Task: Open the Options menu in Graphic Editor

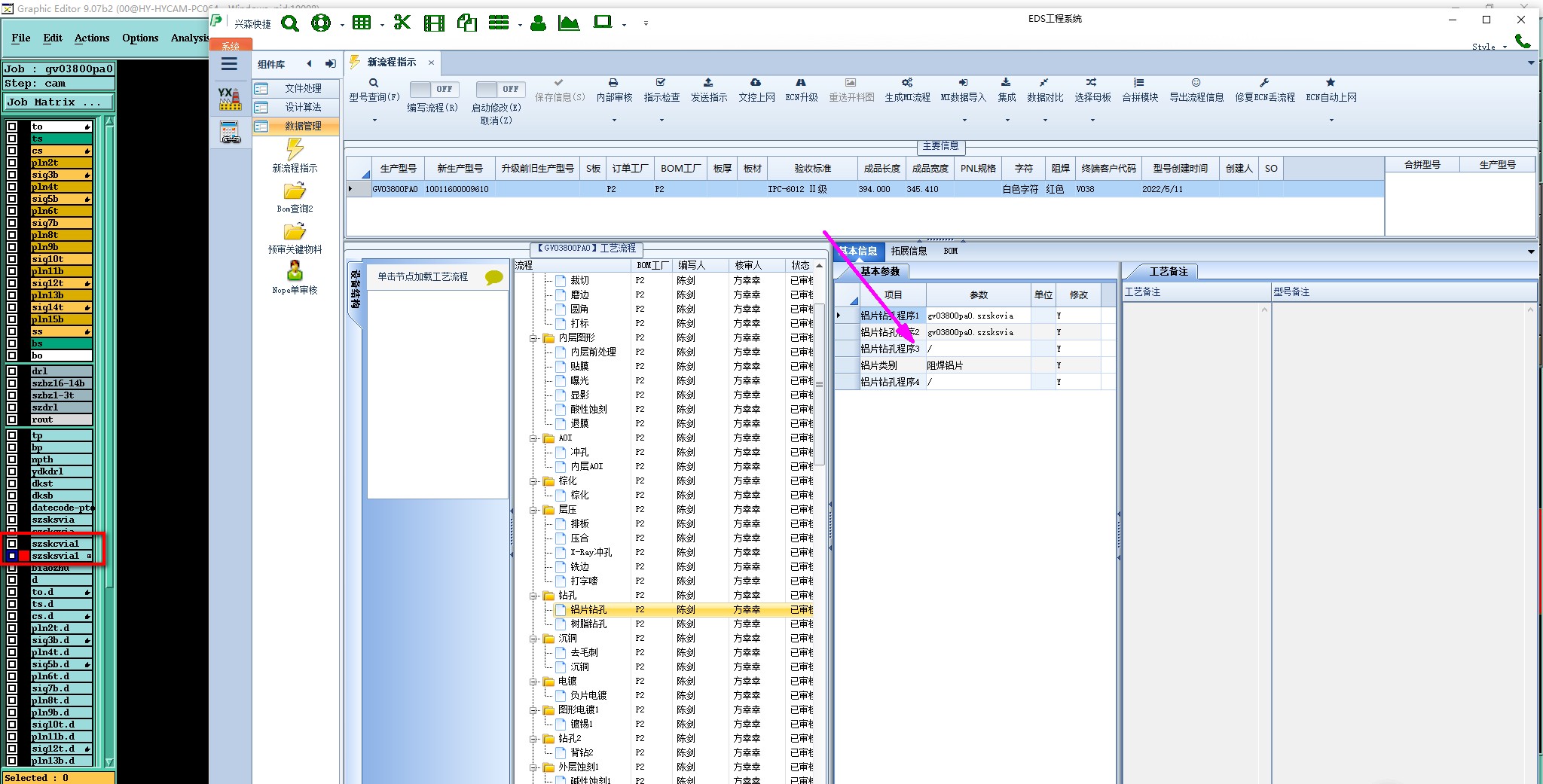Action: (x=140, y=38)
